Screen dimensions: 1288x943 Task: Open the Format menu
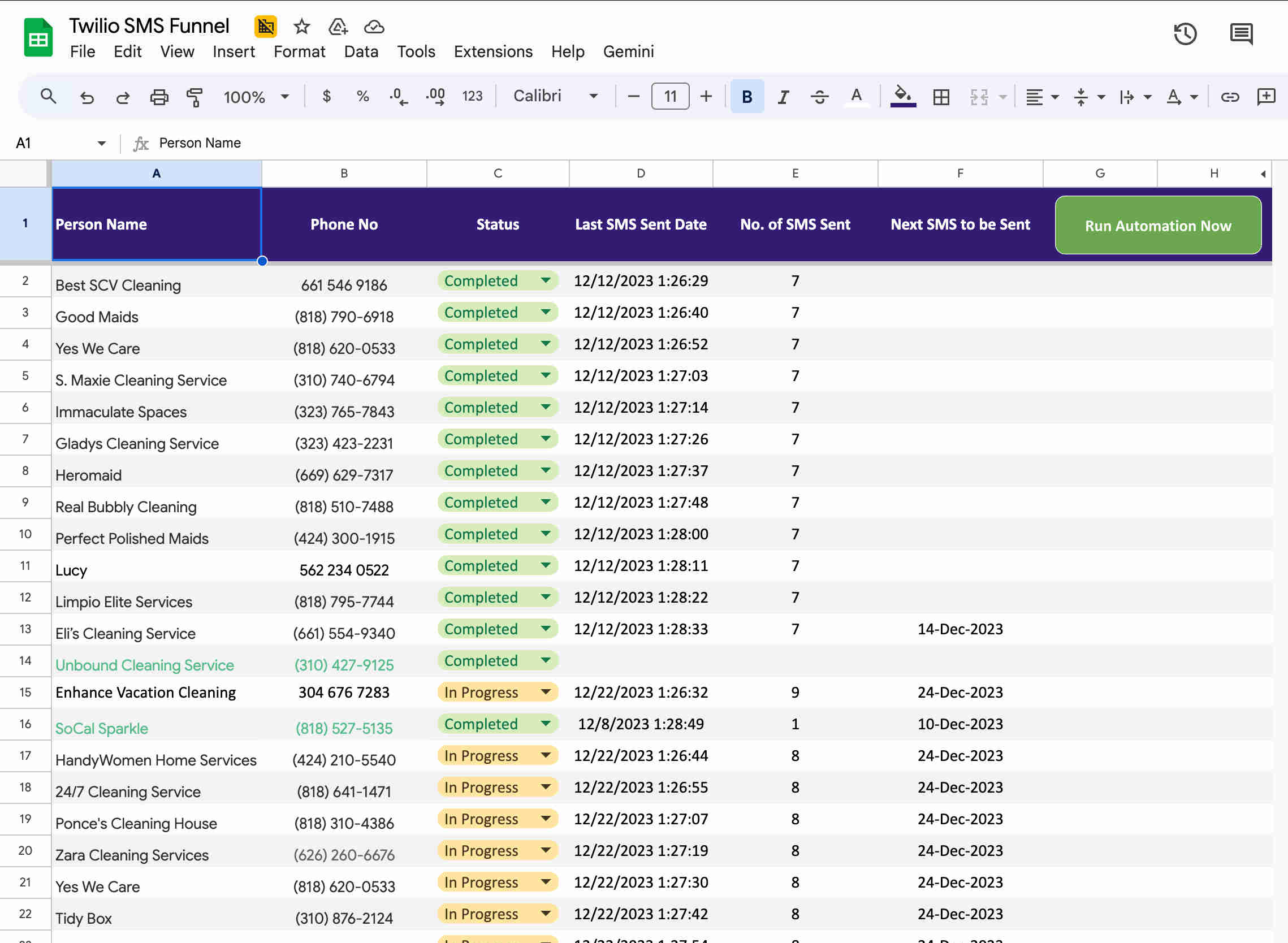click(300, 51)
